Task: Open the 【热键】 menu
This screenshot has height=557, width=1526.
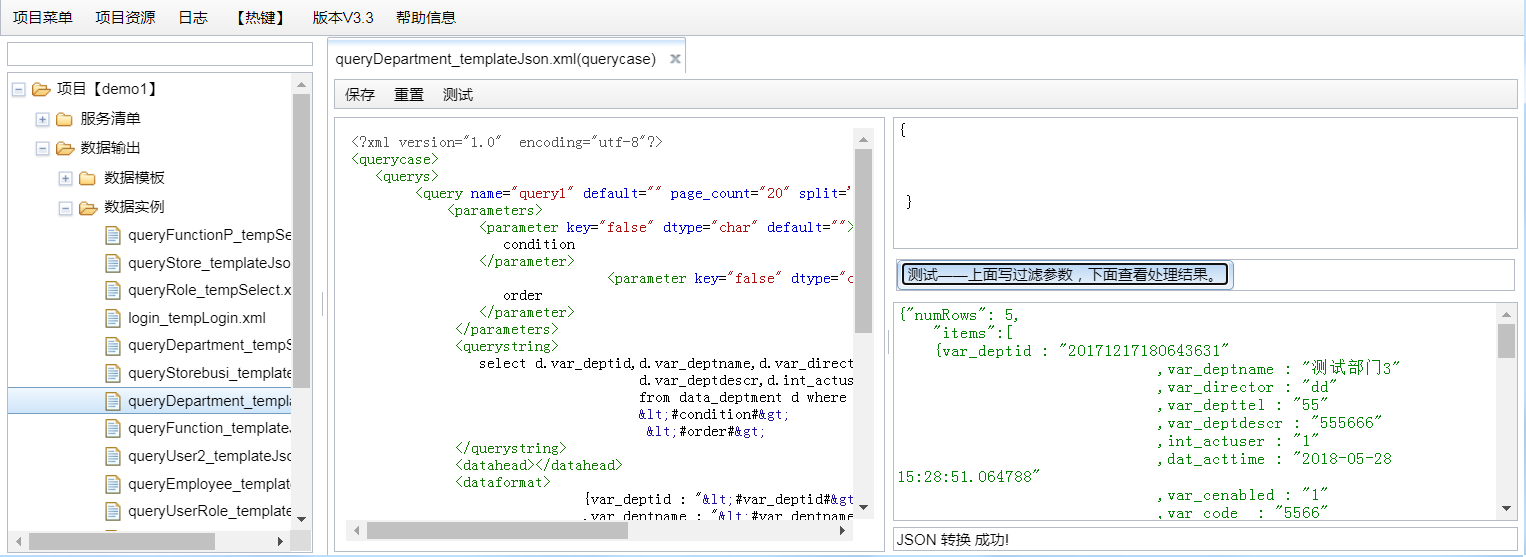Action: pyautogui.click(x=260, y=17)
